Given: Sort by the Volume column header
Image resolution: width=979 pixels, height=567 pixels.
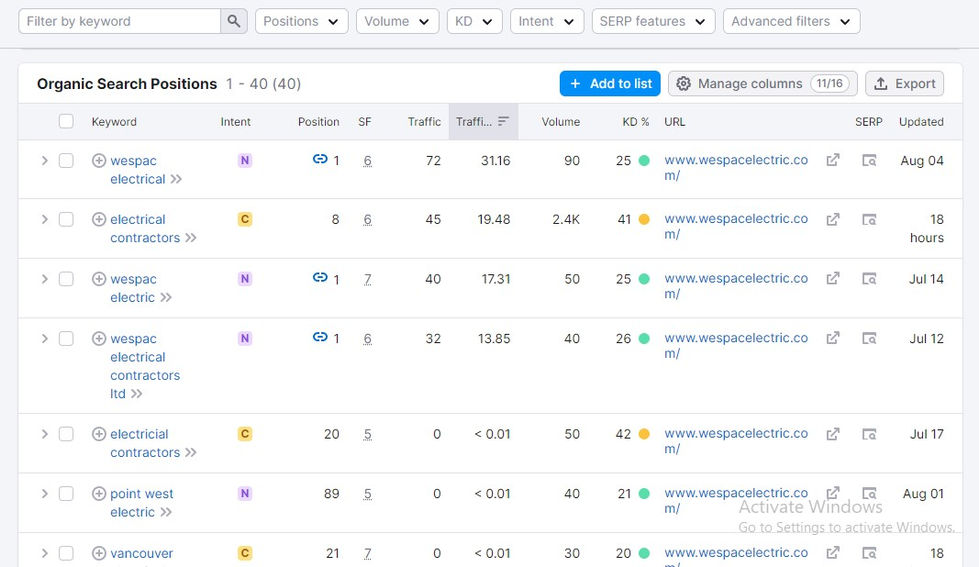Looking at the screenshot, I should click(560, 122).
